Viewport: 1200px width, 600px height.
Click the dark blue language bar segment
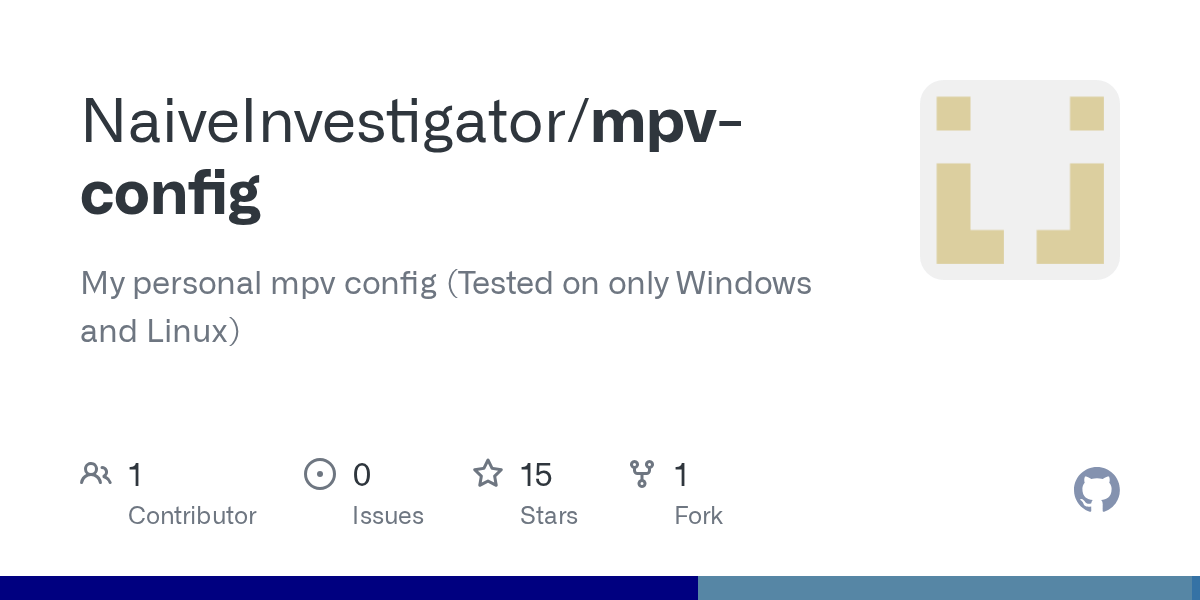[349, 588]
